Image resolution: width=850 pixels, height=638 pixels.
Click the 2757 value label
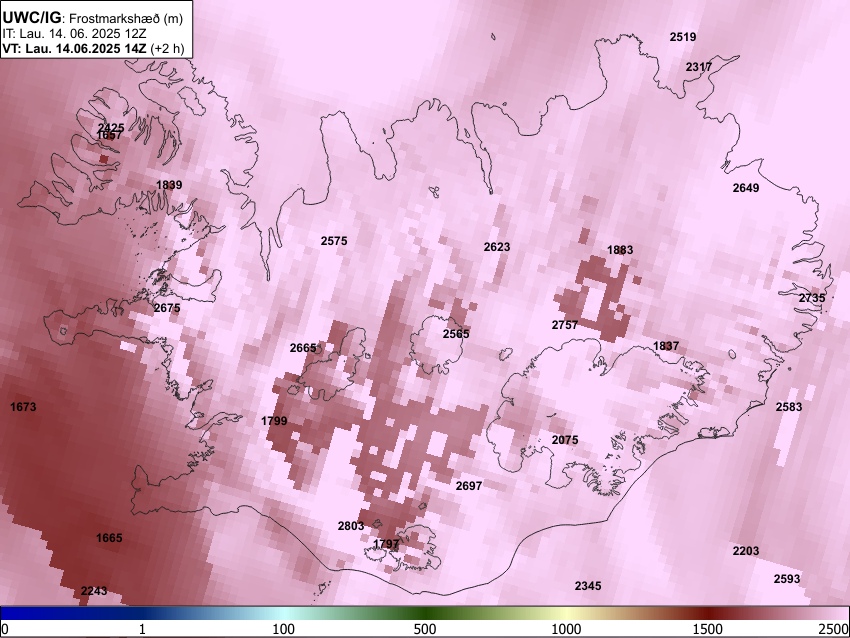pos(565,325)
